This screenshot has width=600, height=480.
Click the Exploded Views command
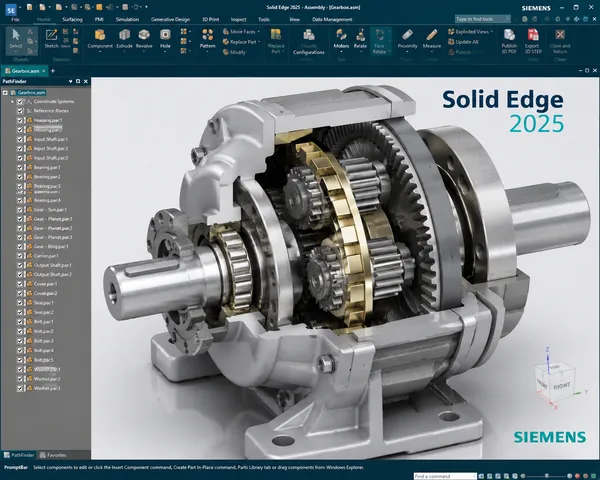click(x=468, y=32)
